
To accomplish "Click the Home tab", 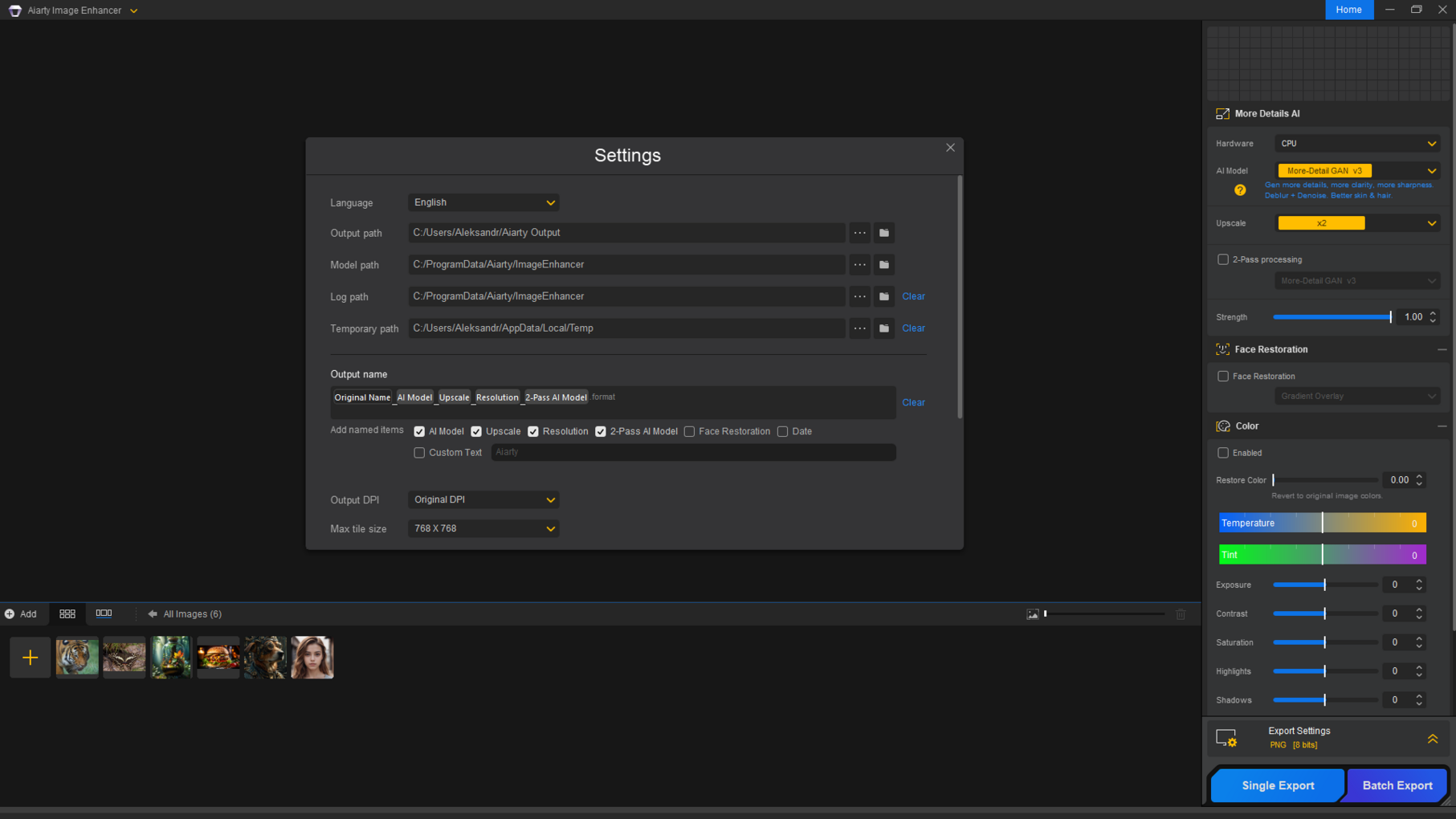I will pos(1348,10).
